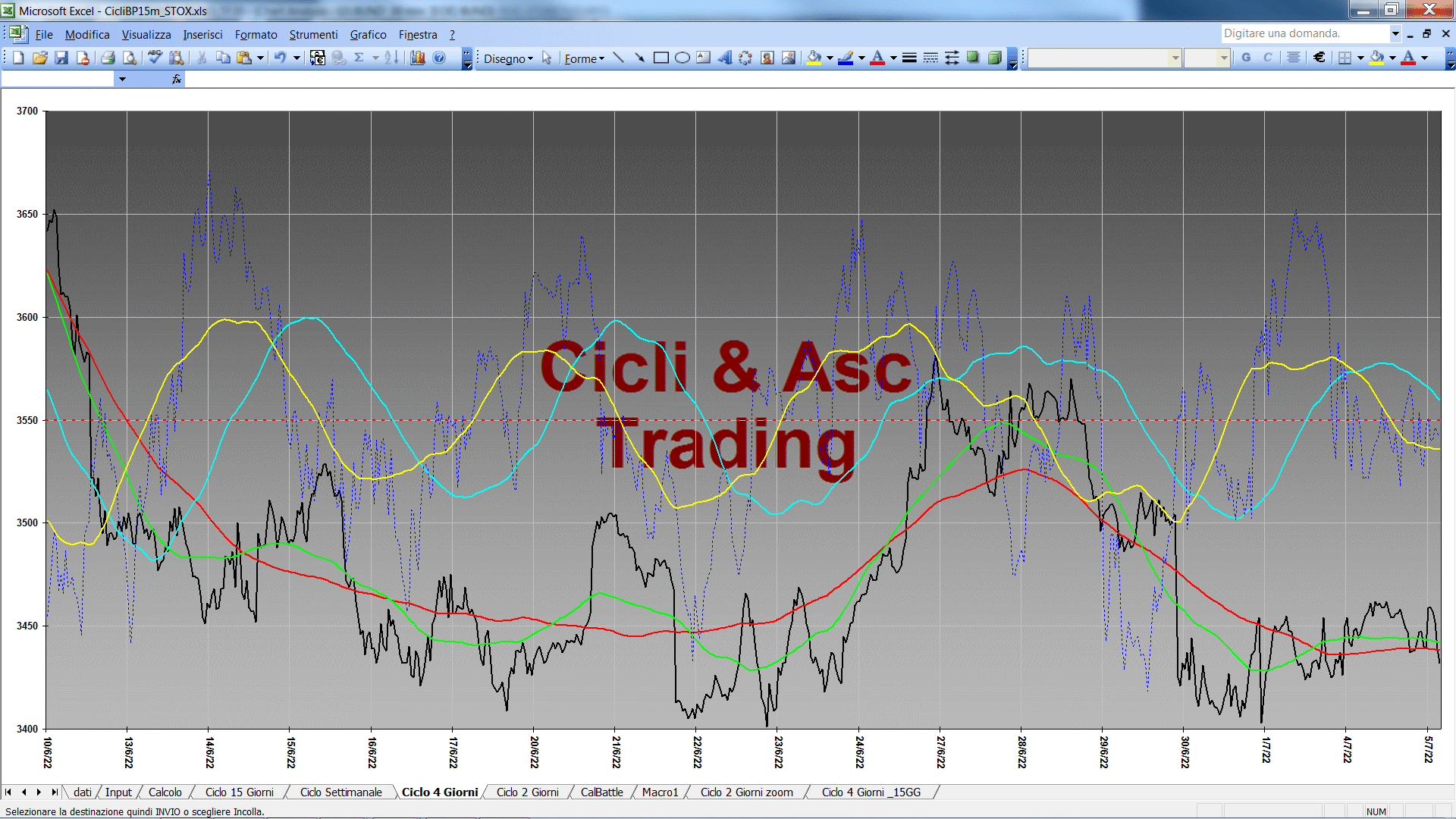The height and width of the screenshot is (819, 1456).
Task: Insert a Text Box from Drawing toolbar
Action: tap(704, 58)
